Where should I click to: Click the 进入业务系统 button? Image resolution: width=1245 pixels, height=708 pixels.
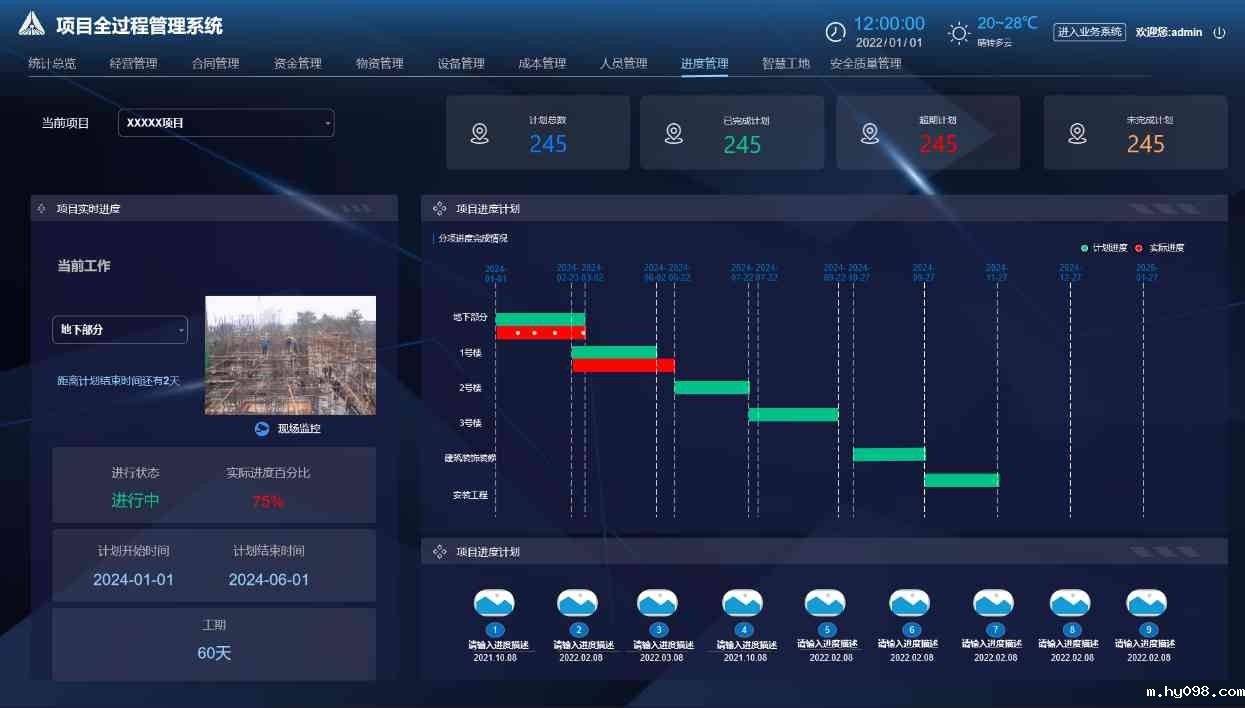[x=1090, y=31]
